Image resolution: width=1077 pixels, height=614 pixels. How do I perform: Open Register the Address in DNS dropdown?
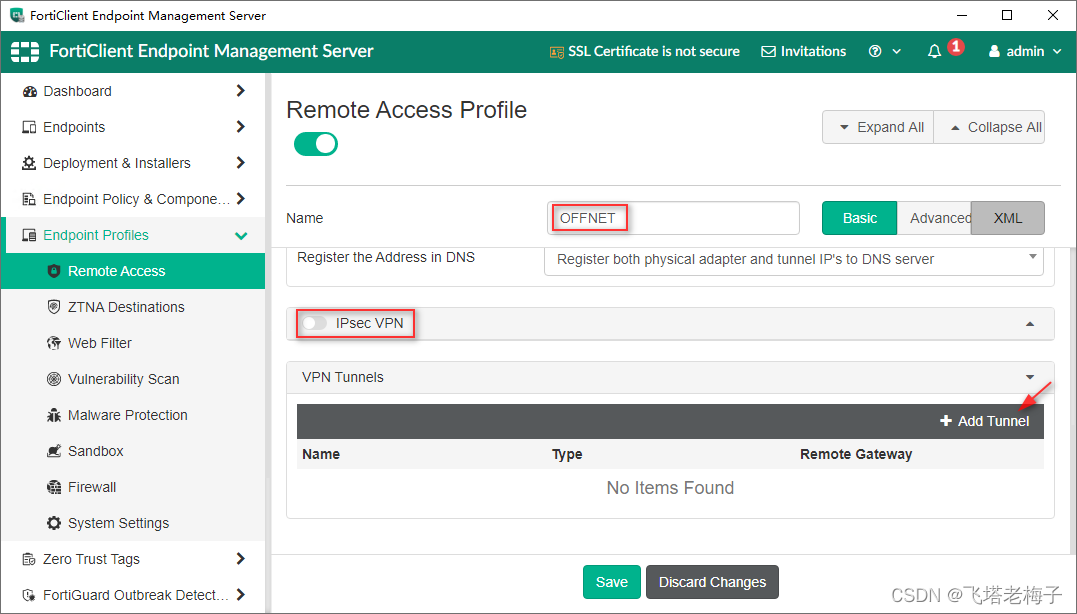click(x=793, y=260)
